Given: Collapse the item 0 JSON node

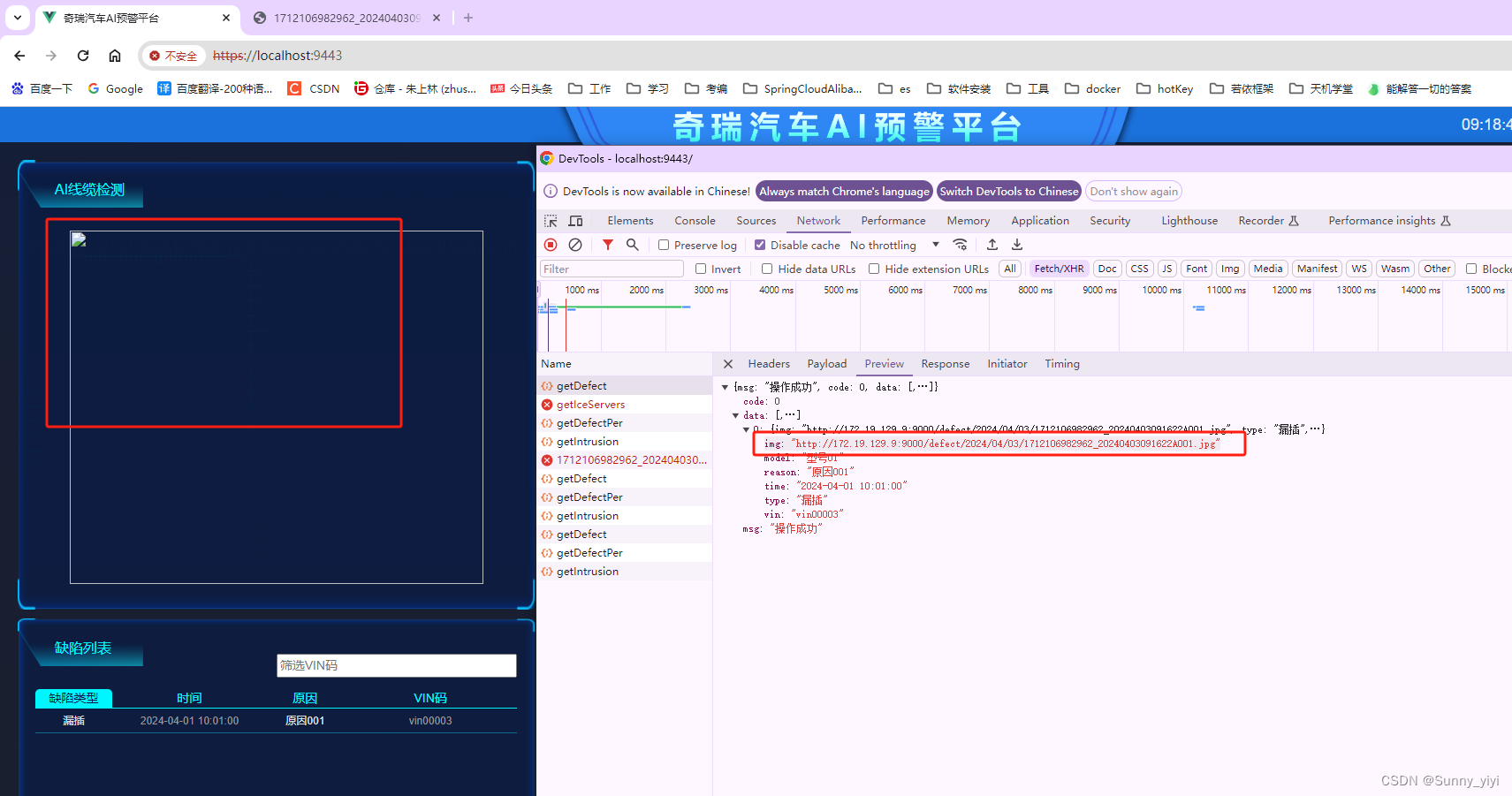Looking at the screenshot, I should pos(746,429).
